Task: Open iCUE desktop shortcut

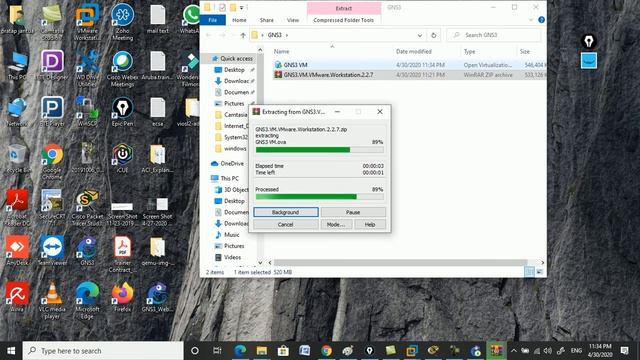Action: (x=122, y=159)
